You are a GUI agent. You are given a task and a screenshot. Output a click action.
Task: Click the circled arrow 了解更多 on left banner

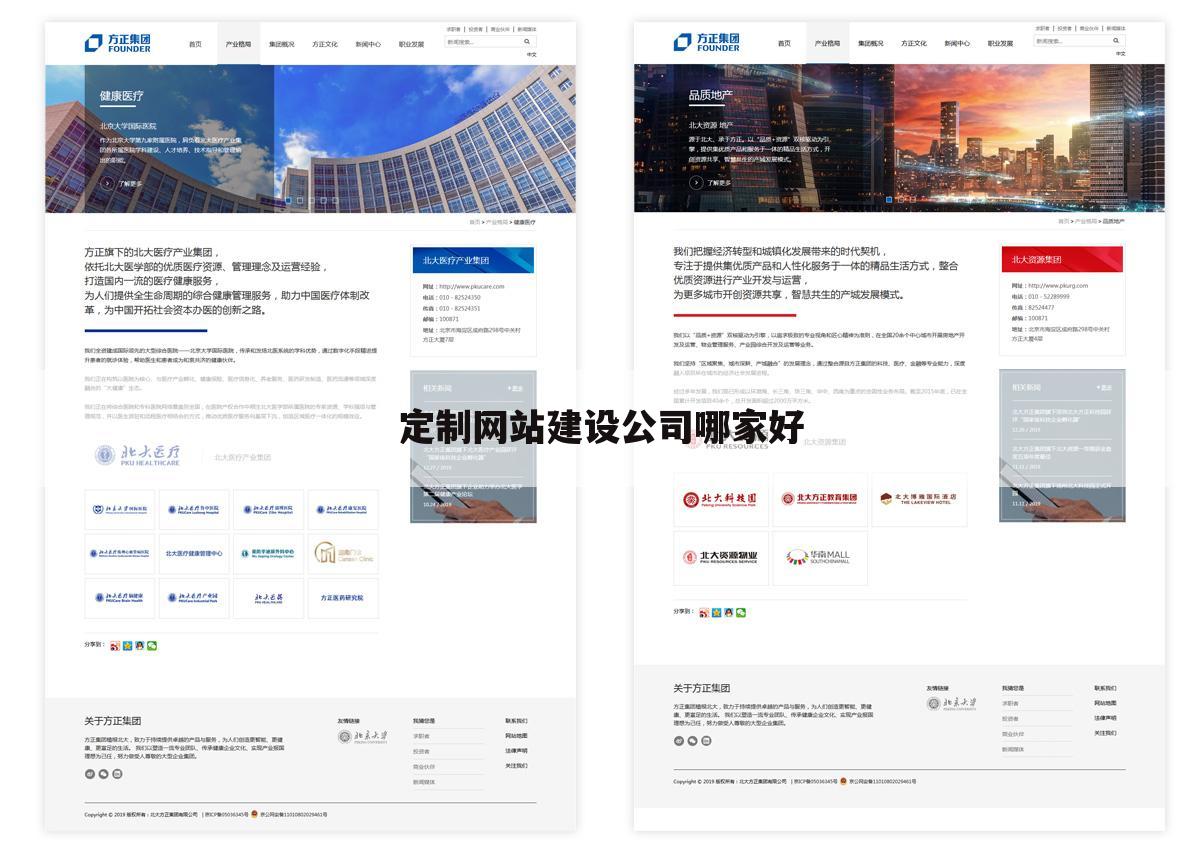tap(107, 183)
